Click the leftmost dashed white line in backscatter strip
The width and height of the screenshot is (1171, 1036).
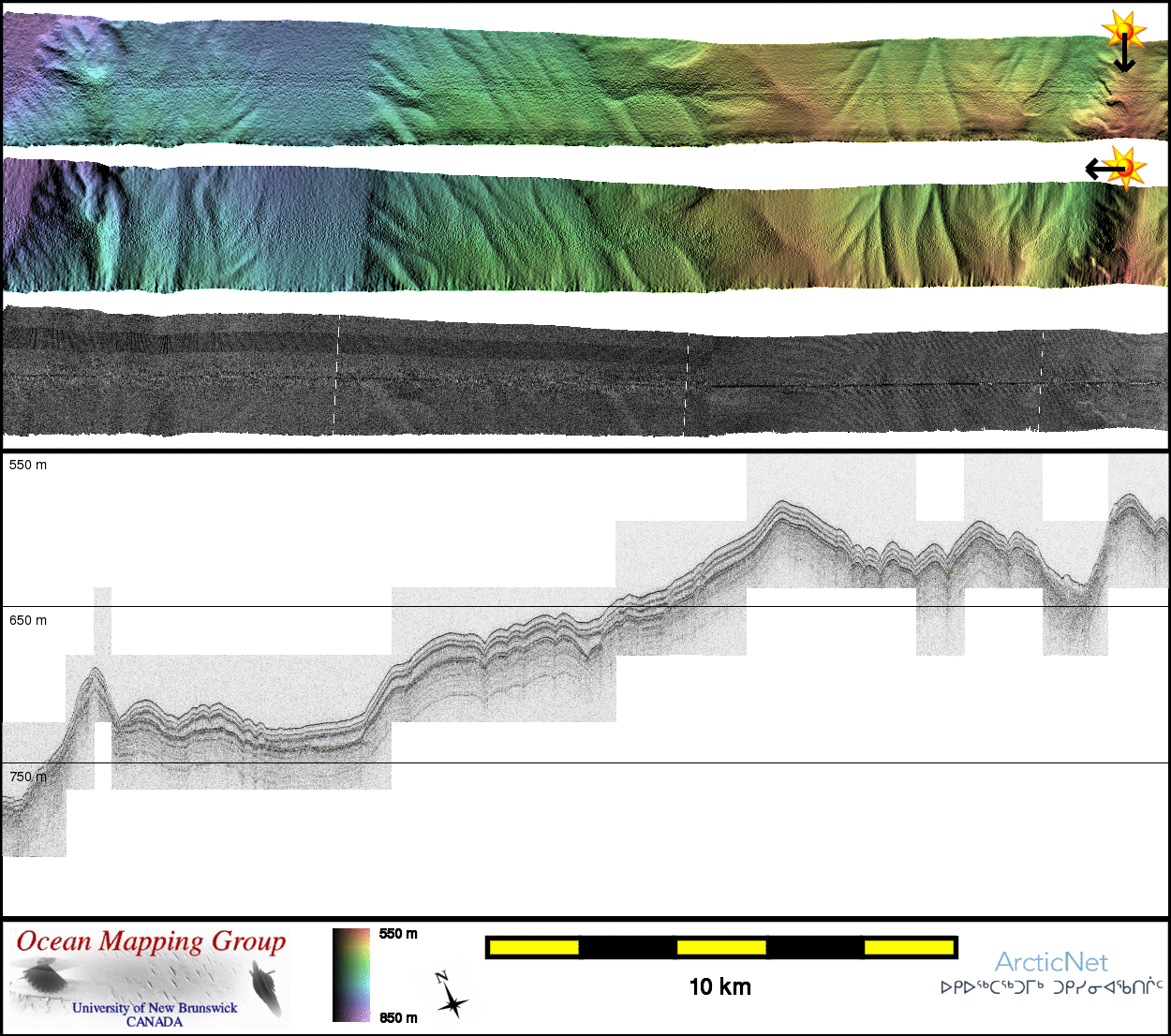click(337, 375)
